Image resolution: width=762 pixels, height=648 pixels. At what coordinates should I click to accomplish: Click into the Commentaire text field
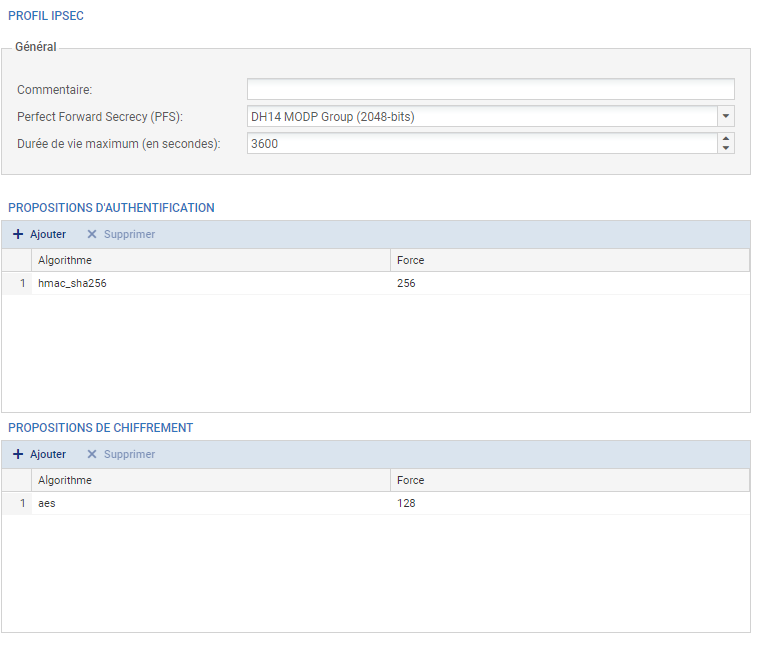490,89
